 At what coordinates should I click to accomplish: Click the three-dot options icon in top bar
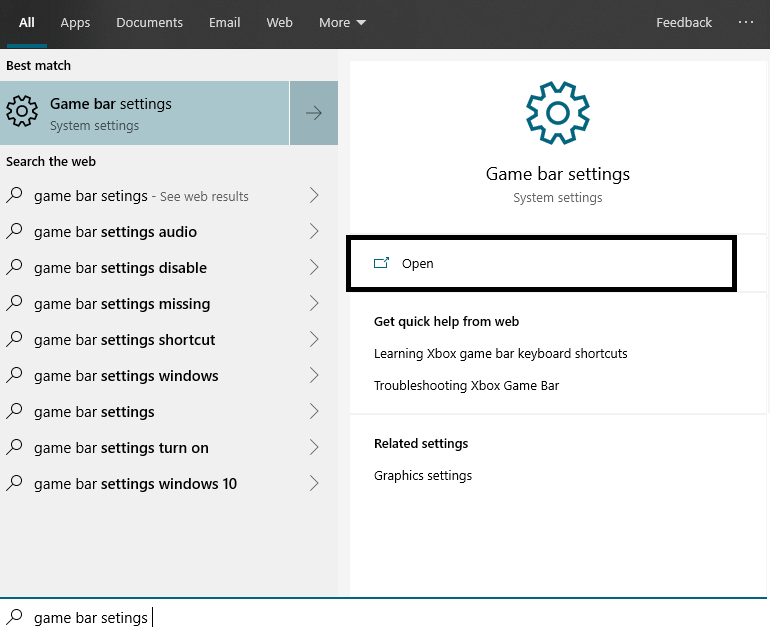coord(745,22)
